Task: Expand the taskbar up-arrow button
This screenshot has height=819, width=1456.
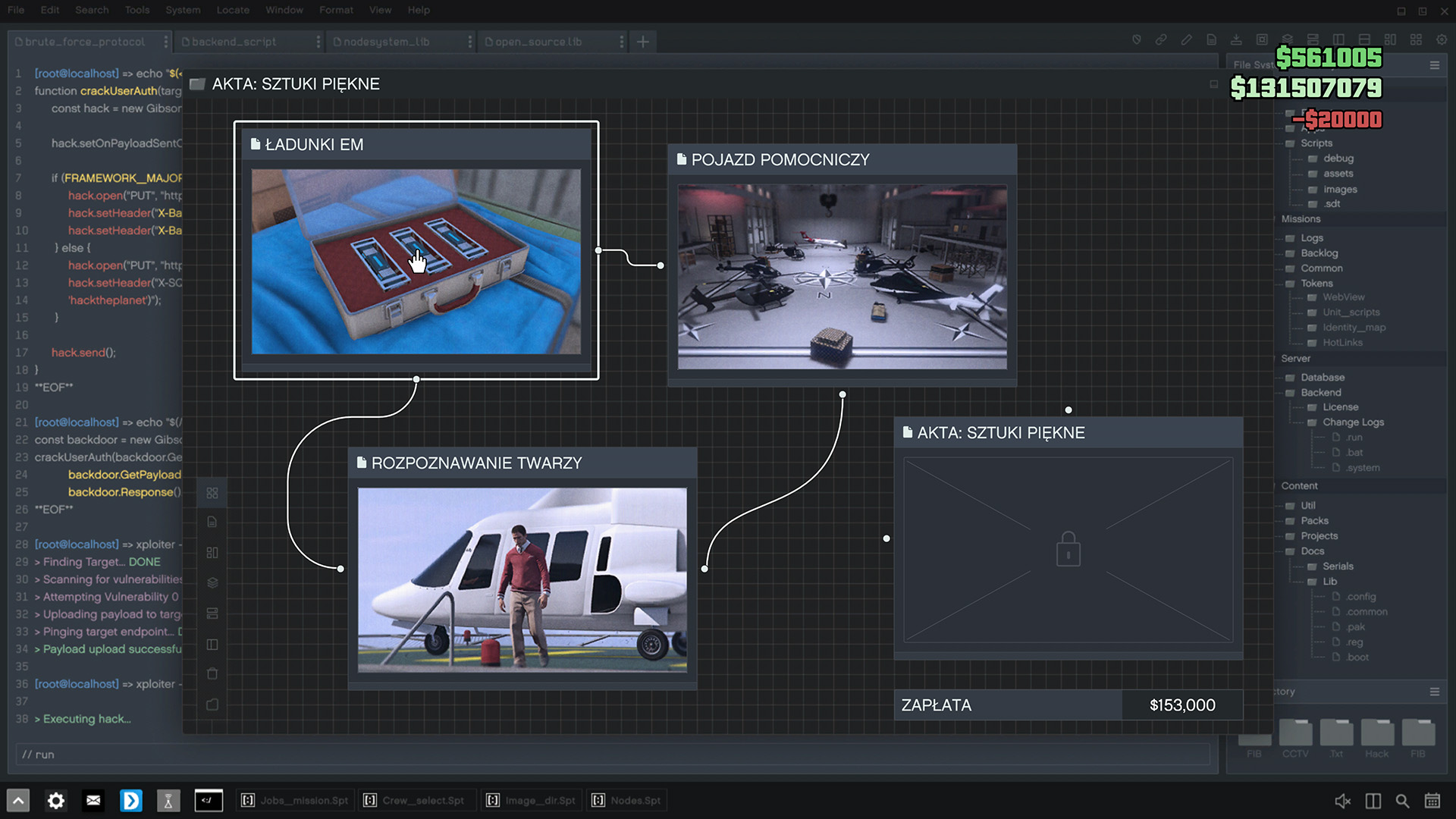Action: 19,801
